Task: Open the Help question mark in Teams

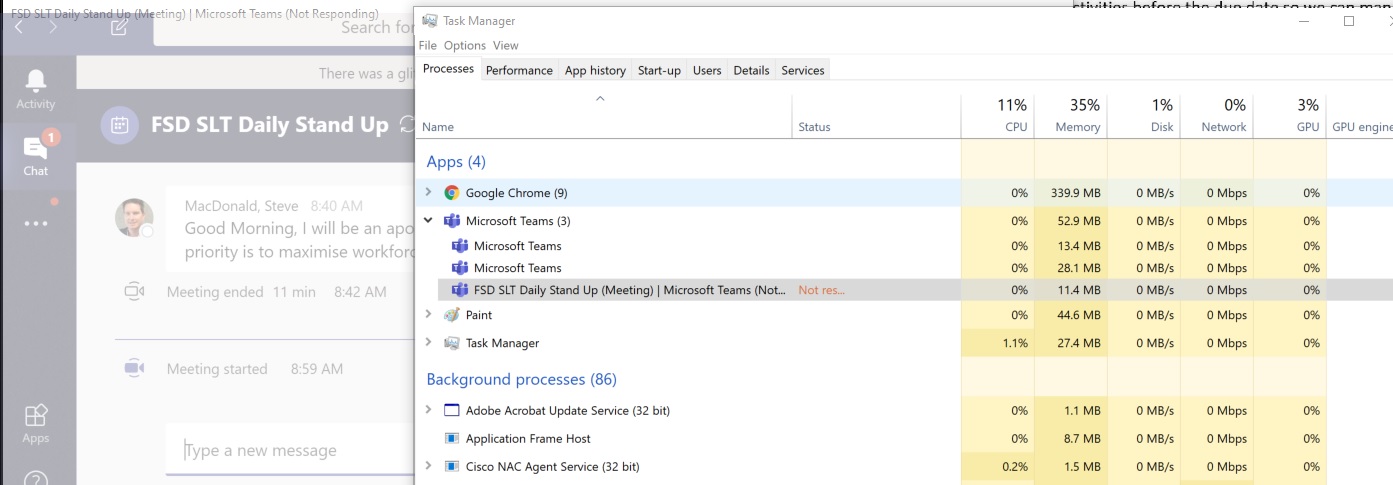Action: tap(36, 479)
